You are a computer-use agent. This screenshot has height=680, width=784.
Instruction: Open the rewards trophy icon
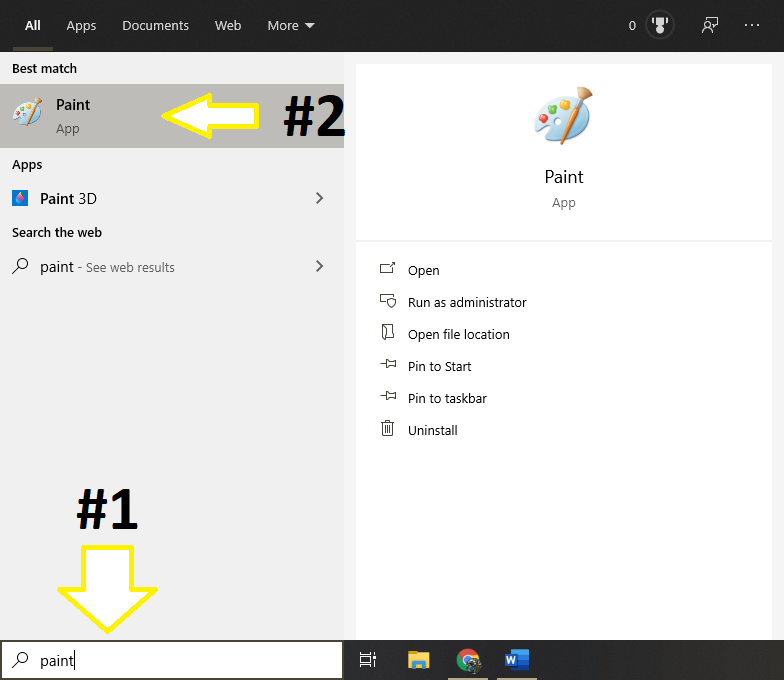(x=660, y=25)
